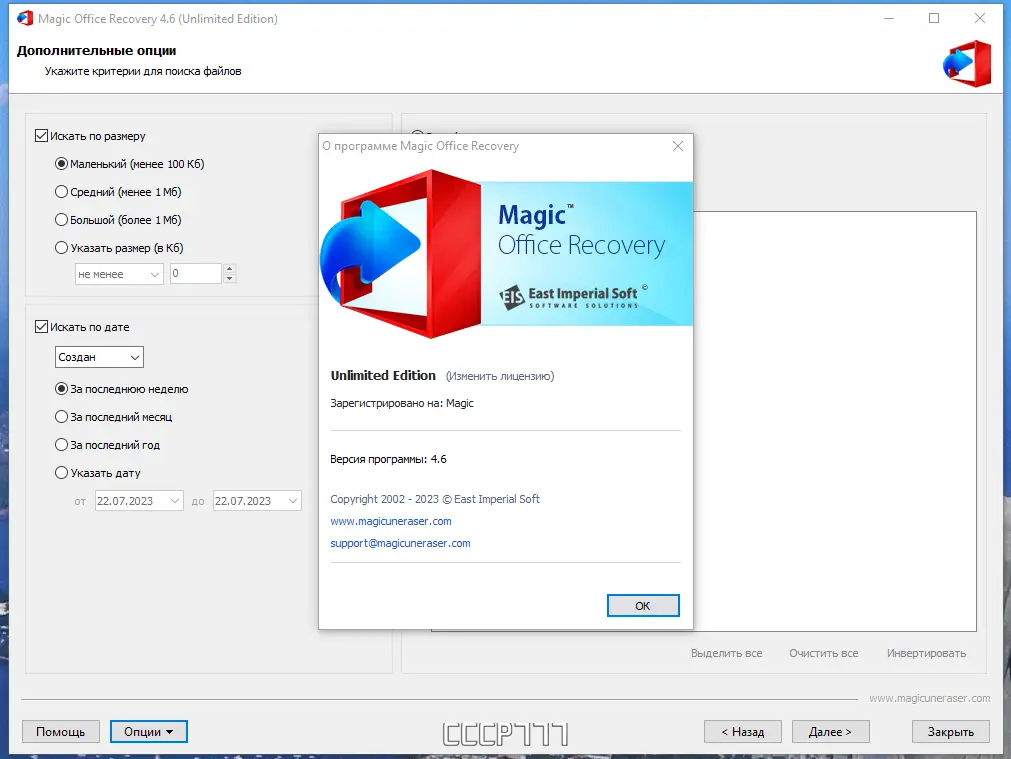This screenshot has width=1011, height=759.
Task: Click 'Очистить все' link
Action: (x=823, y=653)
